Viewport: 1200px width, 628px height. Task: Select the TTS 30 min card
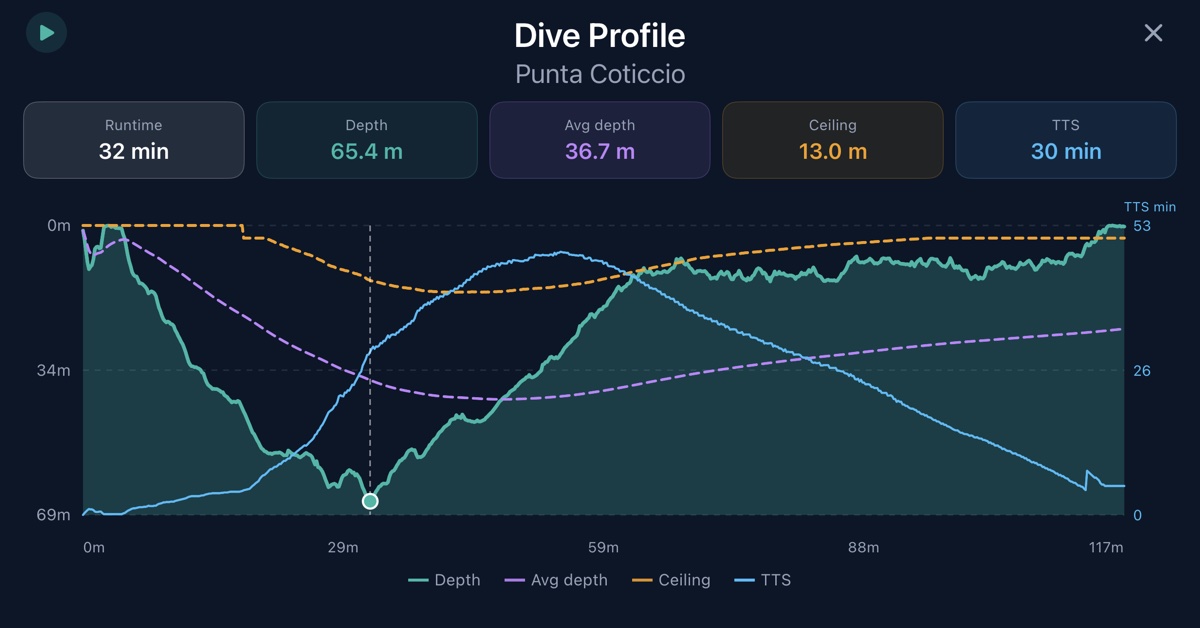pos(1066,140)
